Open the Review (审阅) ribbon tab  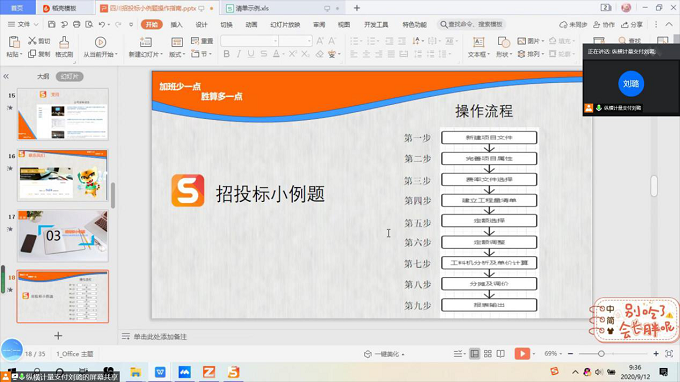point(319,24)
